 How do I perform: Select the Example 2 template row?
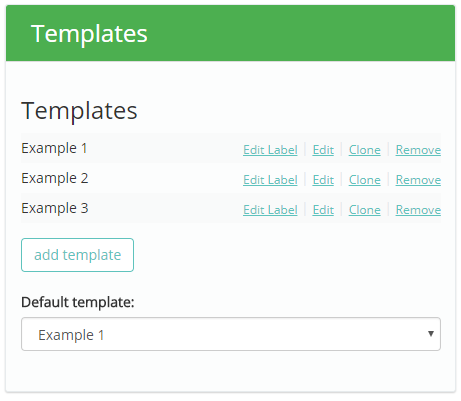[x=231, y=178]
